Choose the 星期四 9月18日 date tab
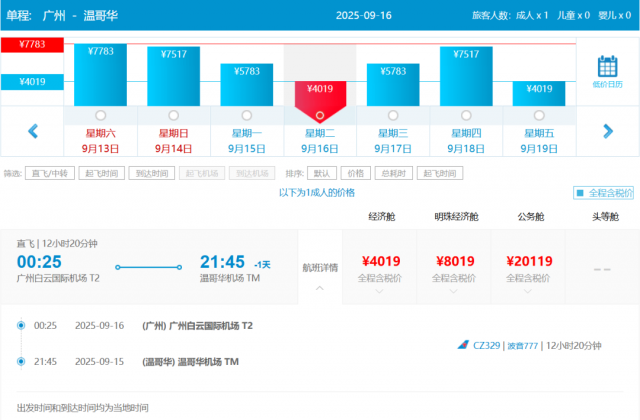 [x=466, y=140]
